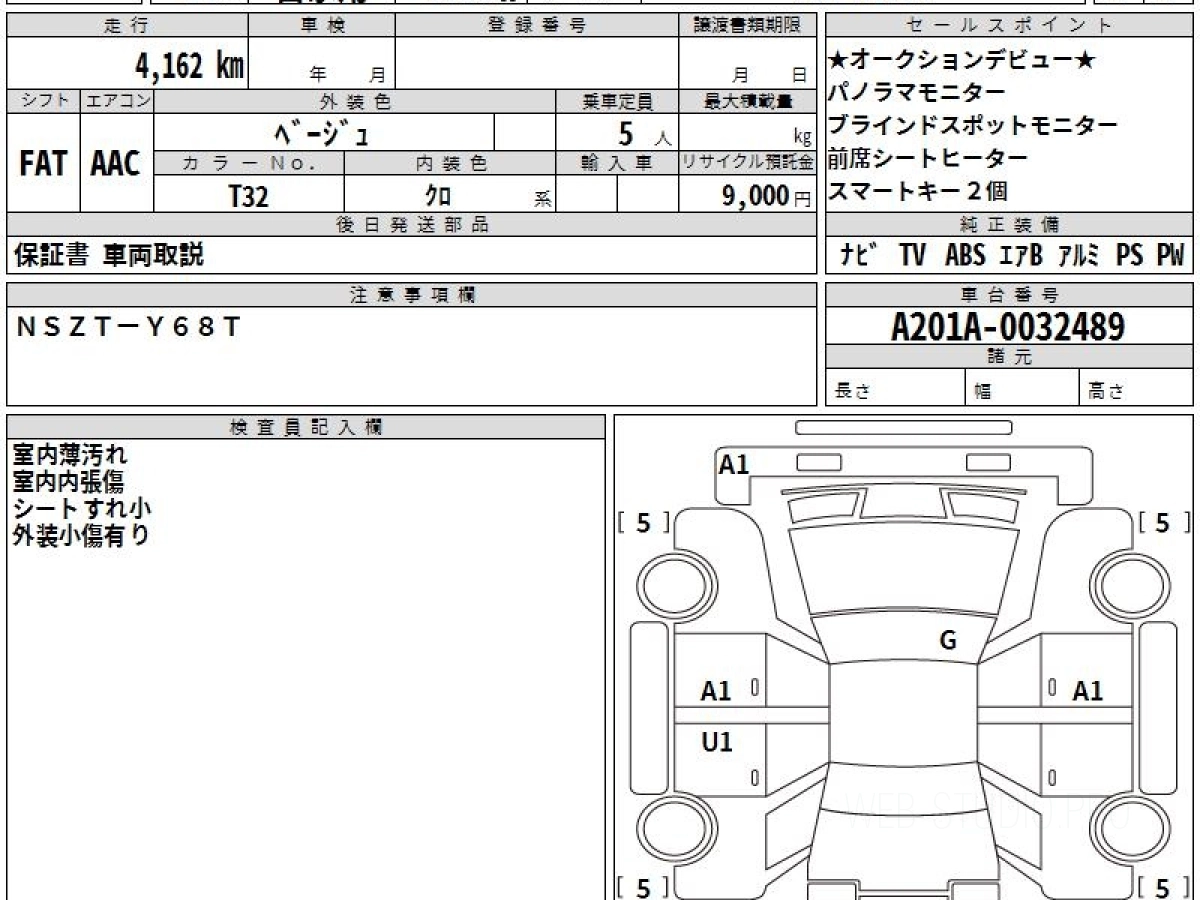Click the 幅 width field
This screenshot has width=1200, height=900.
click(1023, 389)
